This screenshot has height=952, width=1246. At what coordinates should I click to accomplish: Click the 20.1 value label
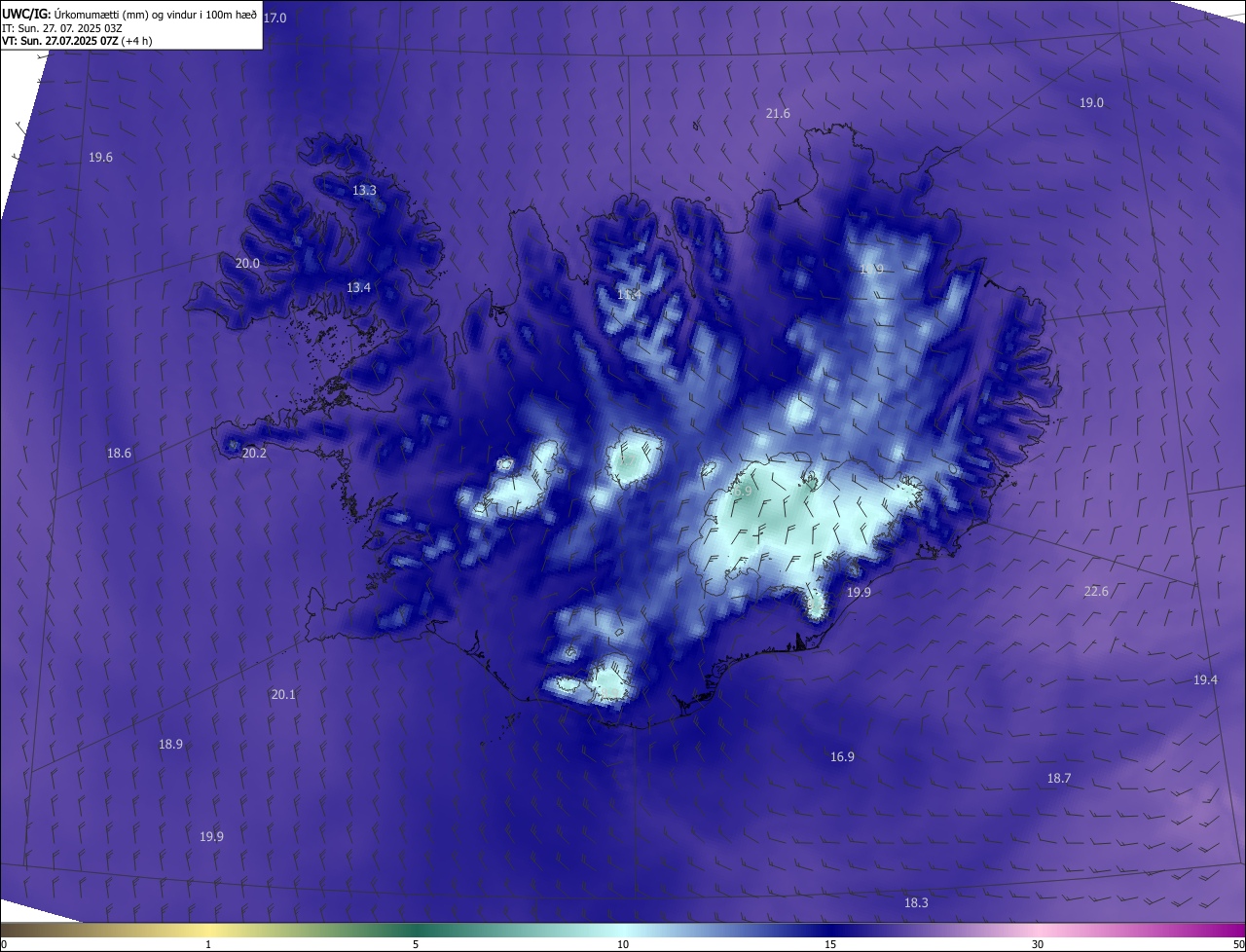283,695
